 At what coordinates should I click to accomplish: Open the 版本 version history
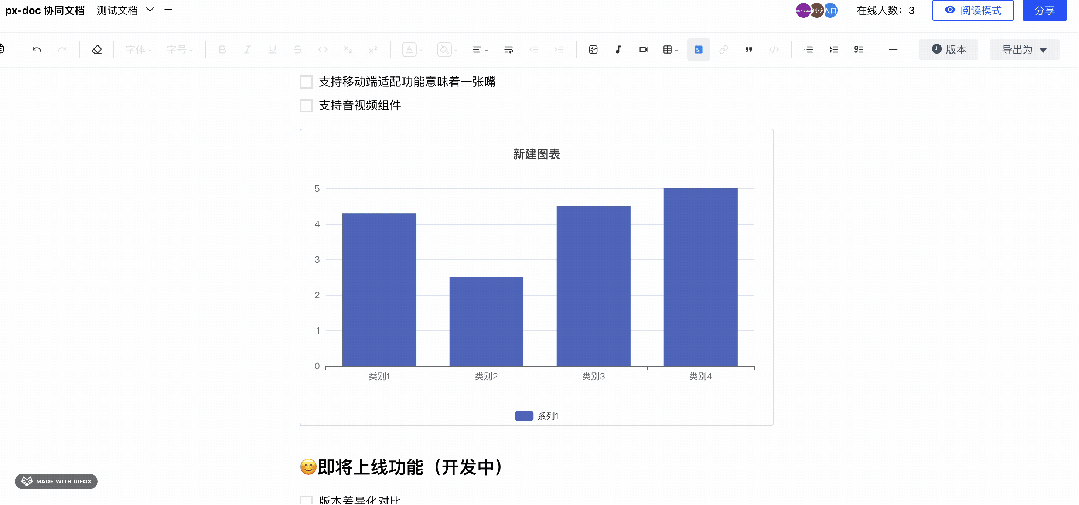pyautogui.click(x=948, y=50)
